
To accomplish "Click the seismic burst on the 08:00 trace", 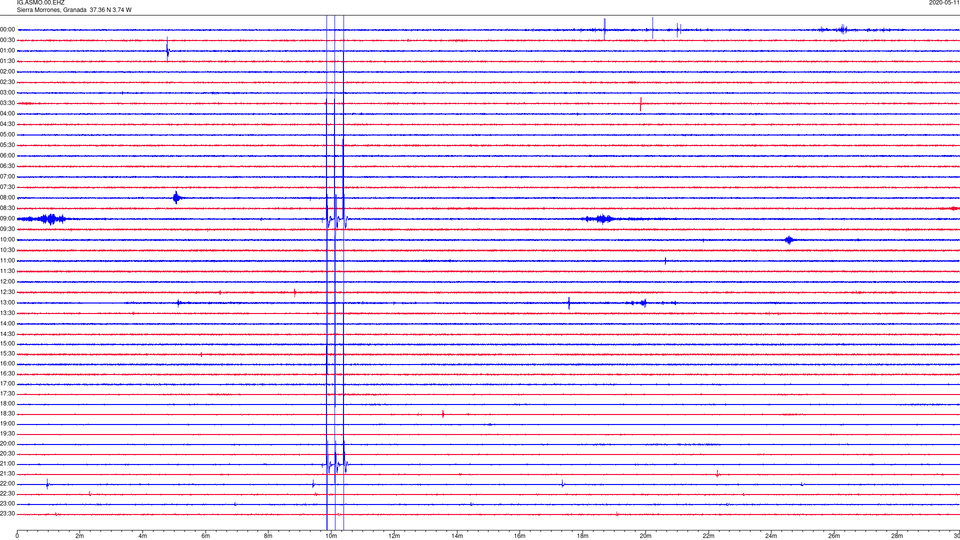I will 177,197.
